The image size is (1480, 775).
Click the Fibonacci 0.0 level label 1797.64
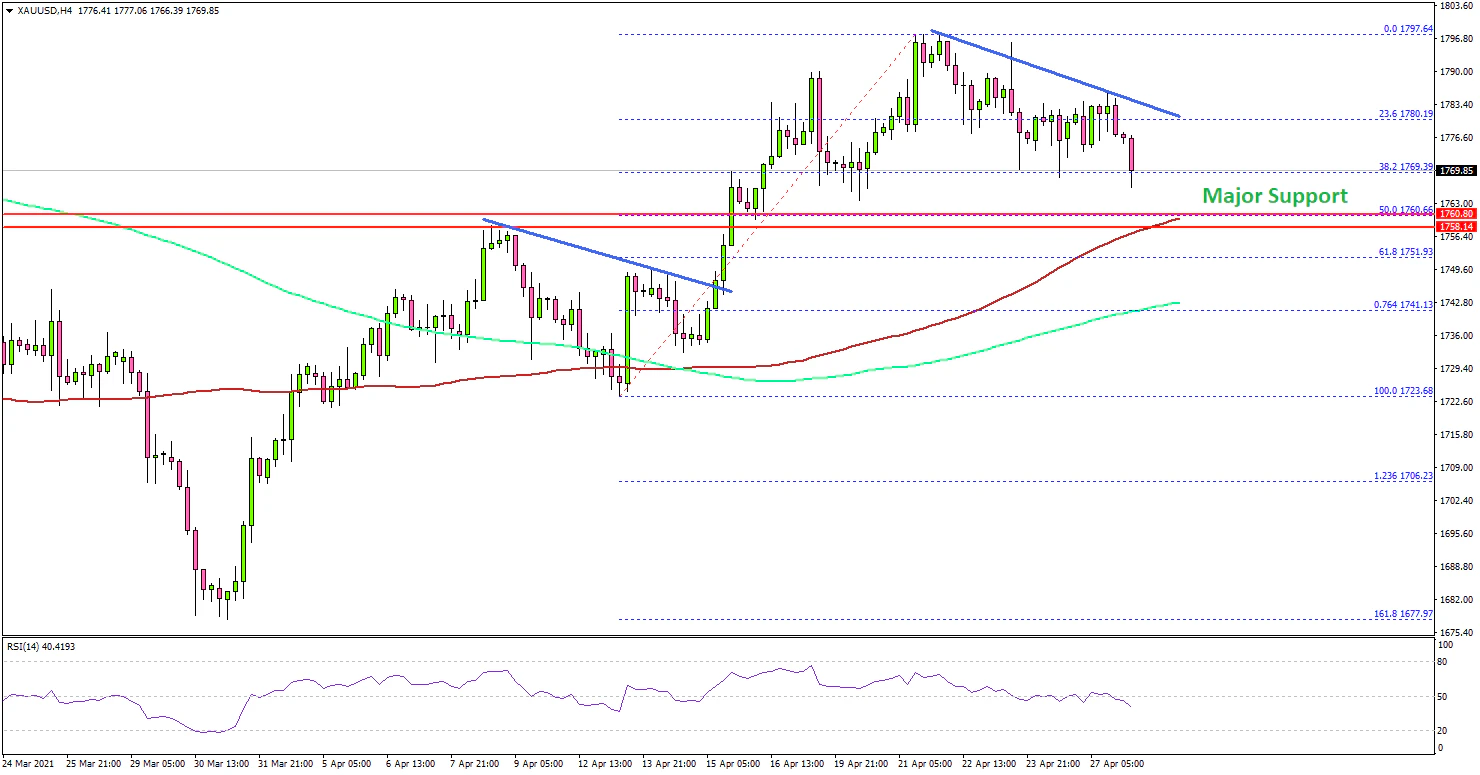[x=1407, y=29]
